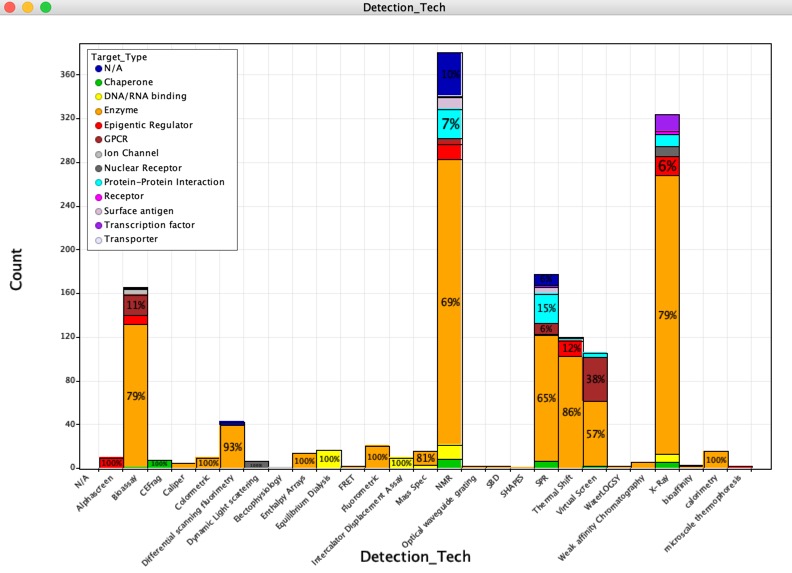This screenshot has width=792, height=573.
Task: Click the Thermal Shift 86% Enzyme segment
Action: pyautogui.click(x=571, y=412)
